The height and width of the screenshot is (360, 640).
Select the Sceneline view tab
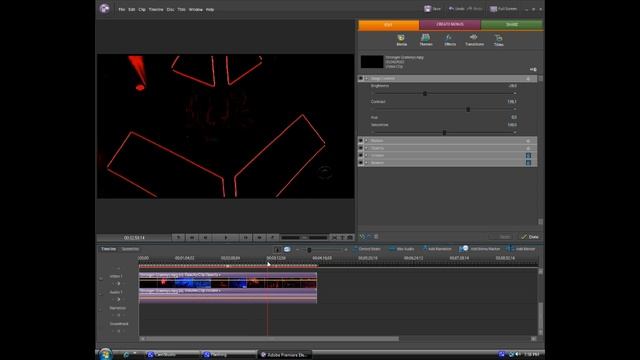(130, 249)
